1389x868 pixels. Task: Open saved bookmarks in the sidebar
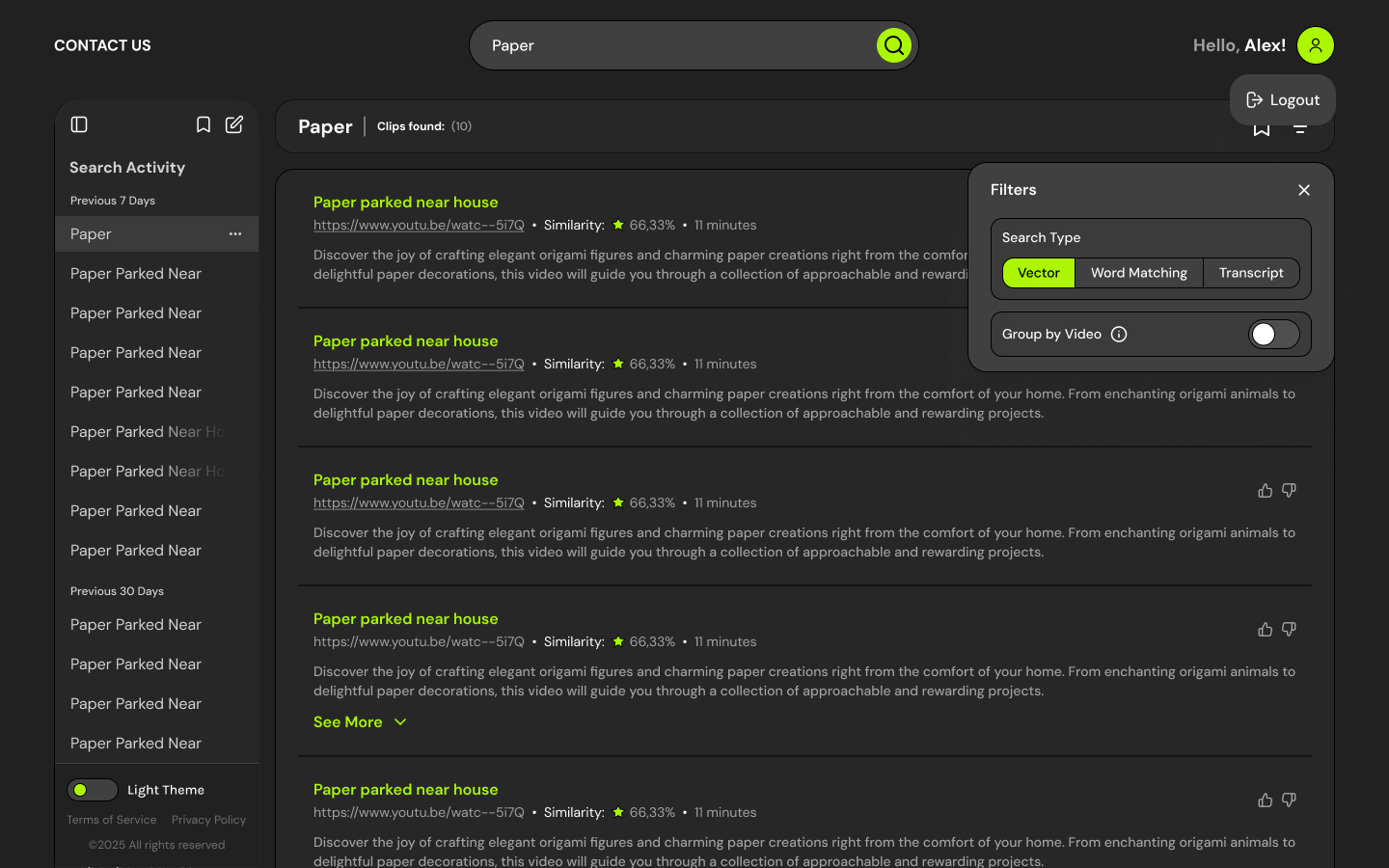coord(203,124)
